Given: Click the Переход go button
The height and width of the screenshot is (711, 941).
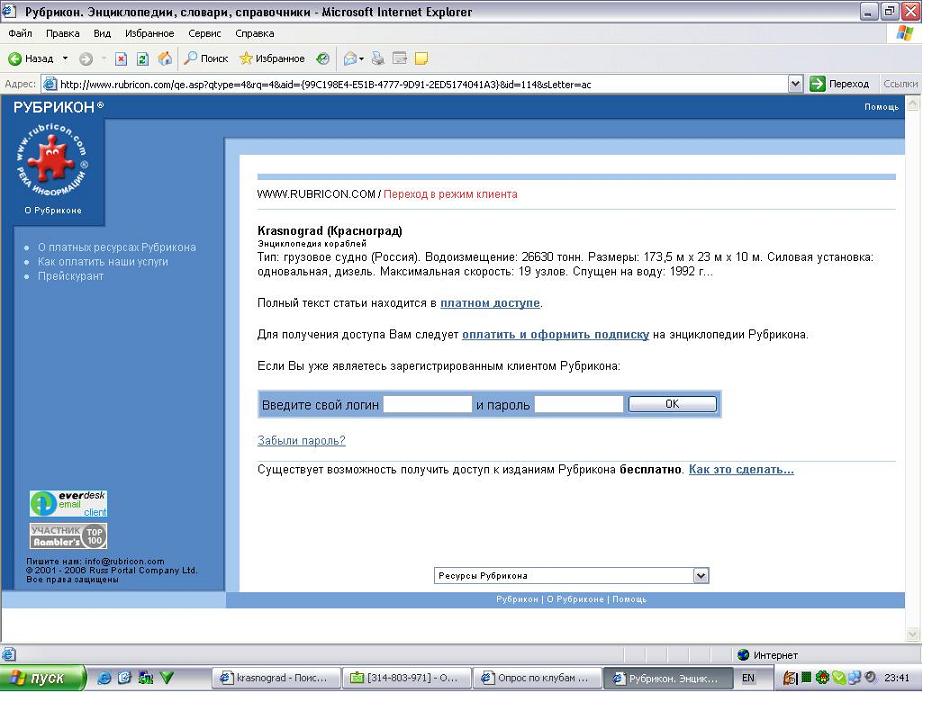Looking at the screenshot, I should (840, 84).
